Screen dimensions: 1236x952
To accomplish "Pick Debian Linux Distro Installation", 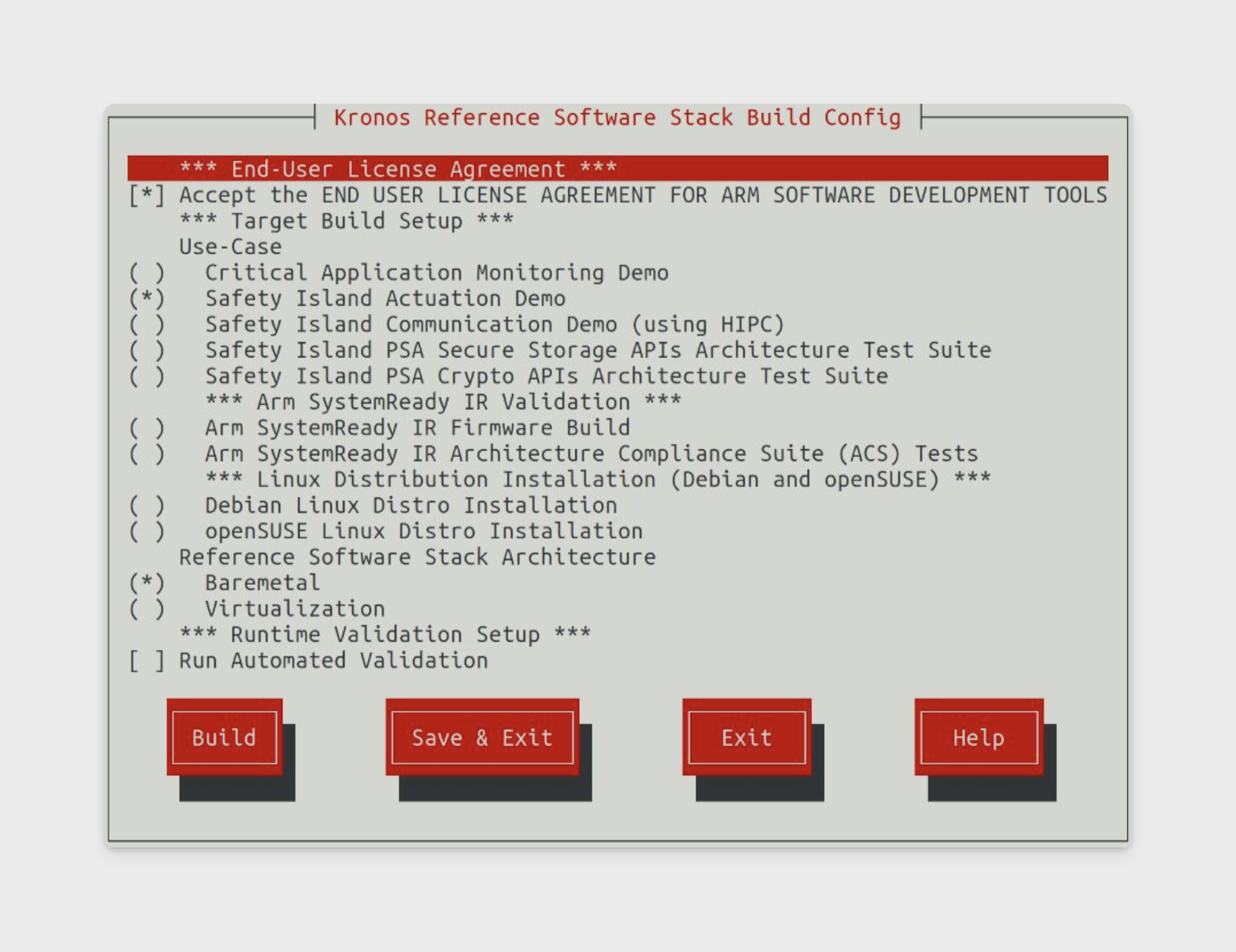I will (147, 505).
